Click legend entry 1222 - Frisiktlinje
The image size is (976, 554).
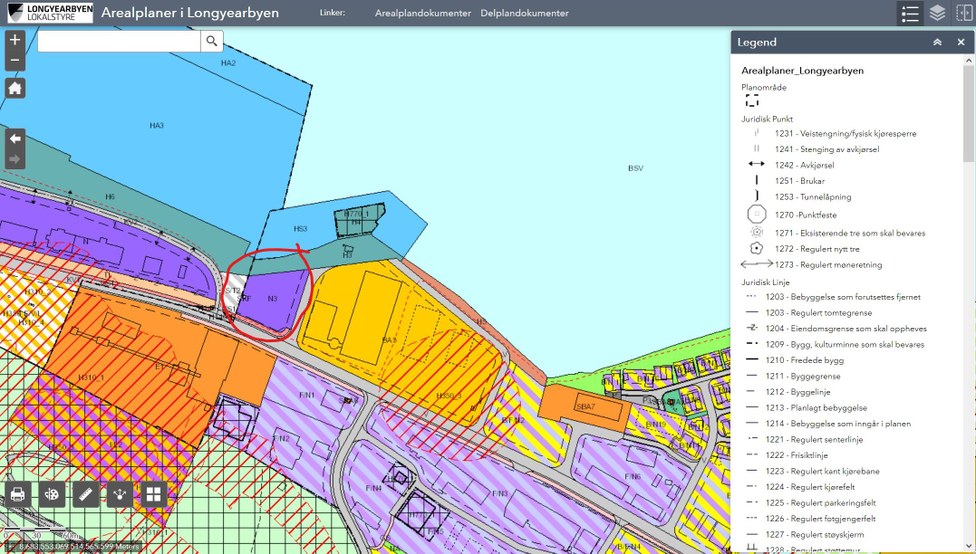pos(797,455)
